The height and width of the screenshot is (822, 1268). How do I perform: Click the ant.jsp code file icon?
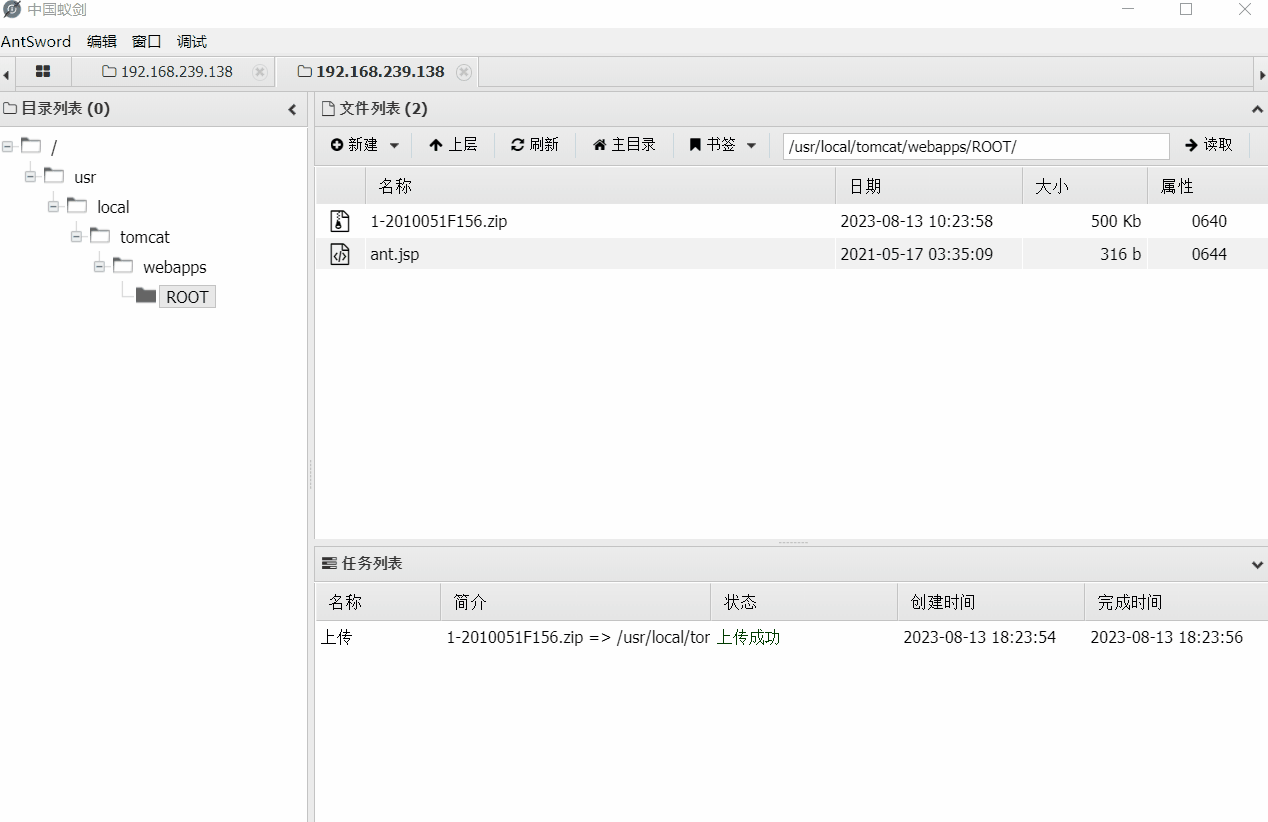point(340,254)
